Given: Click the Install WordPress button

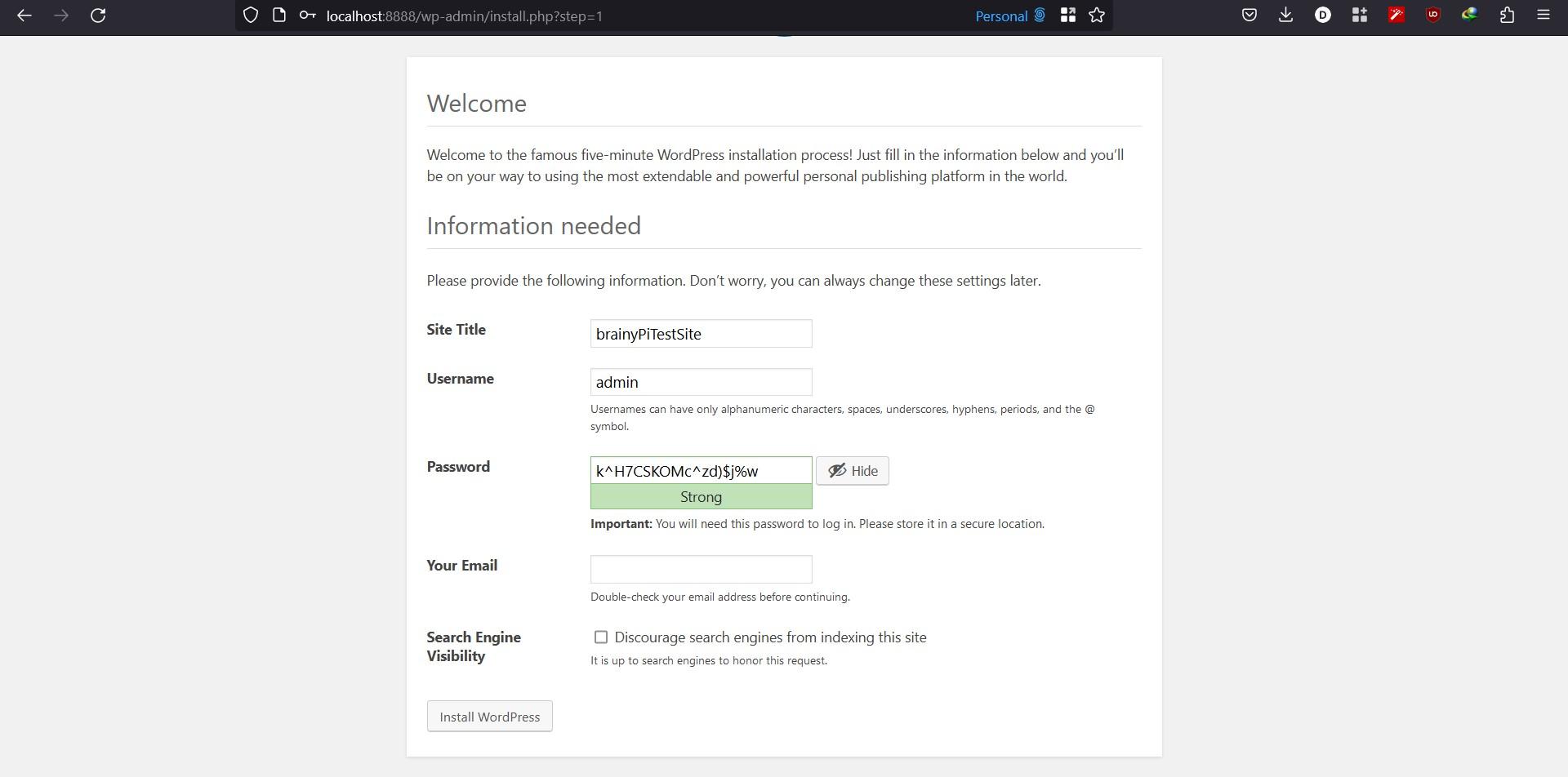Looking at the screenshot, I should [489, 717].
